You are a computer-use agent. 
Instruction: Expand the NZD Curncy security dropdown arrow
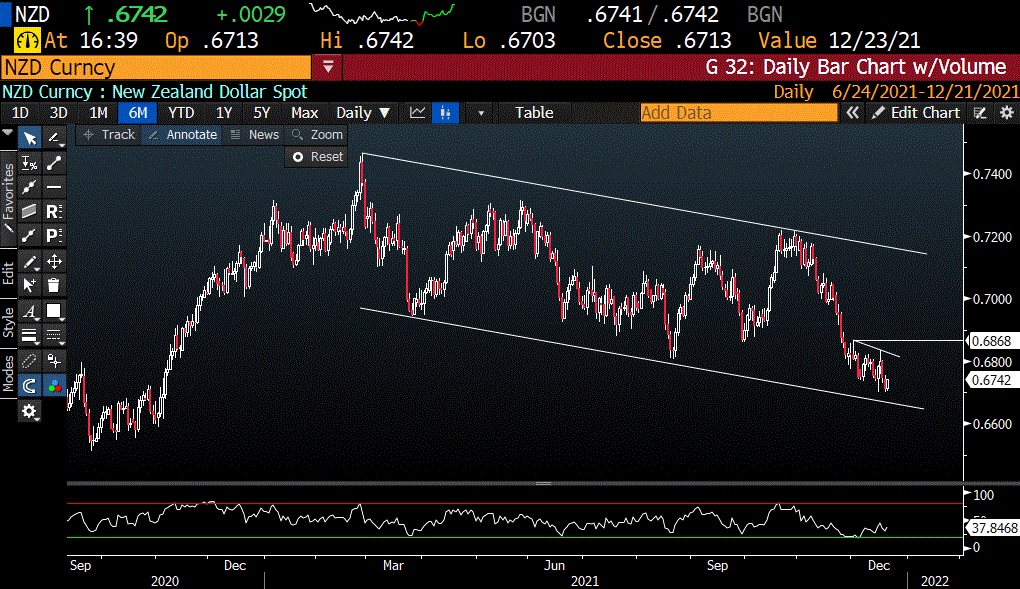[329, 68]
